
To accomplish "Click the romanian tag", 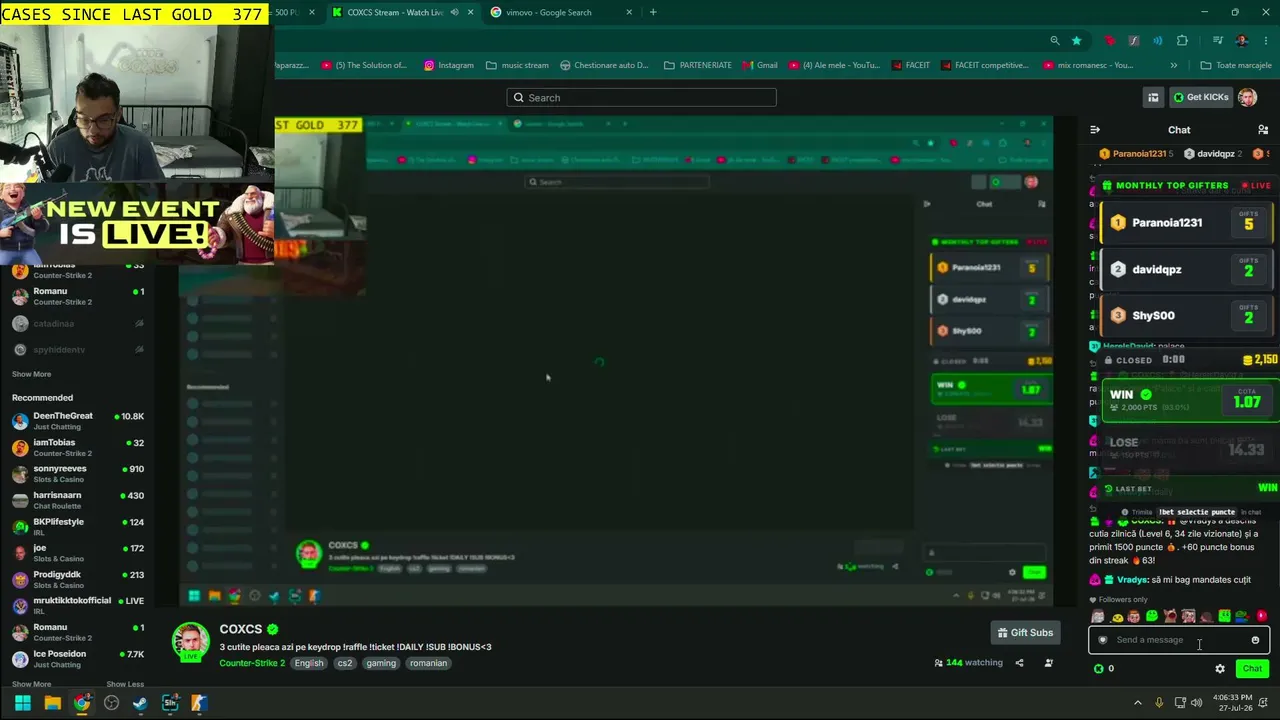I will [x=428, y=663].
